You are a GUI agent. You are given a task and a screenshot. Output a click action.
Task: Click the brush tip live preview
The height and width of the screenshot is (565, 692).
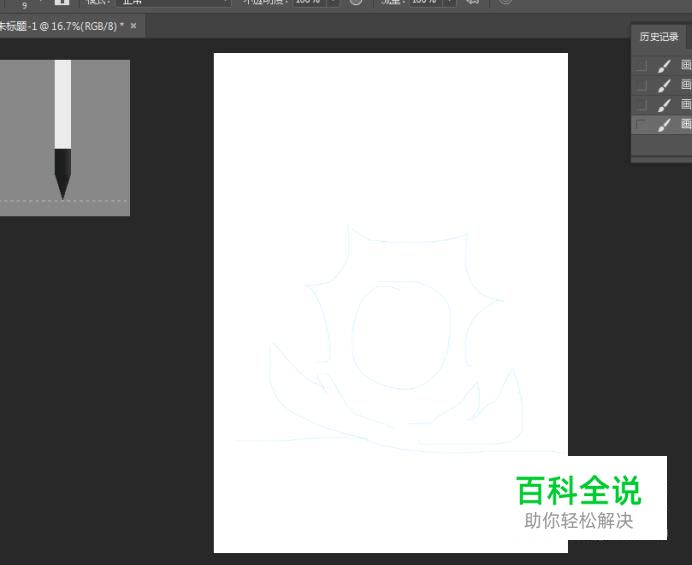tap(64, 138)
